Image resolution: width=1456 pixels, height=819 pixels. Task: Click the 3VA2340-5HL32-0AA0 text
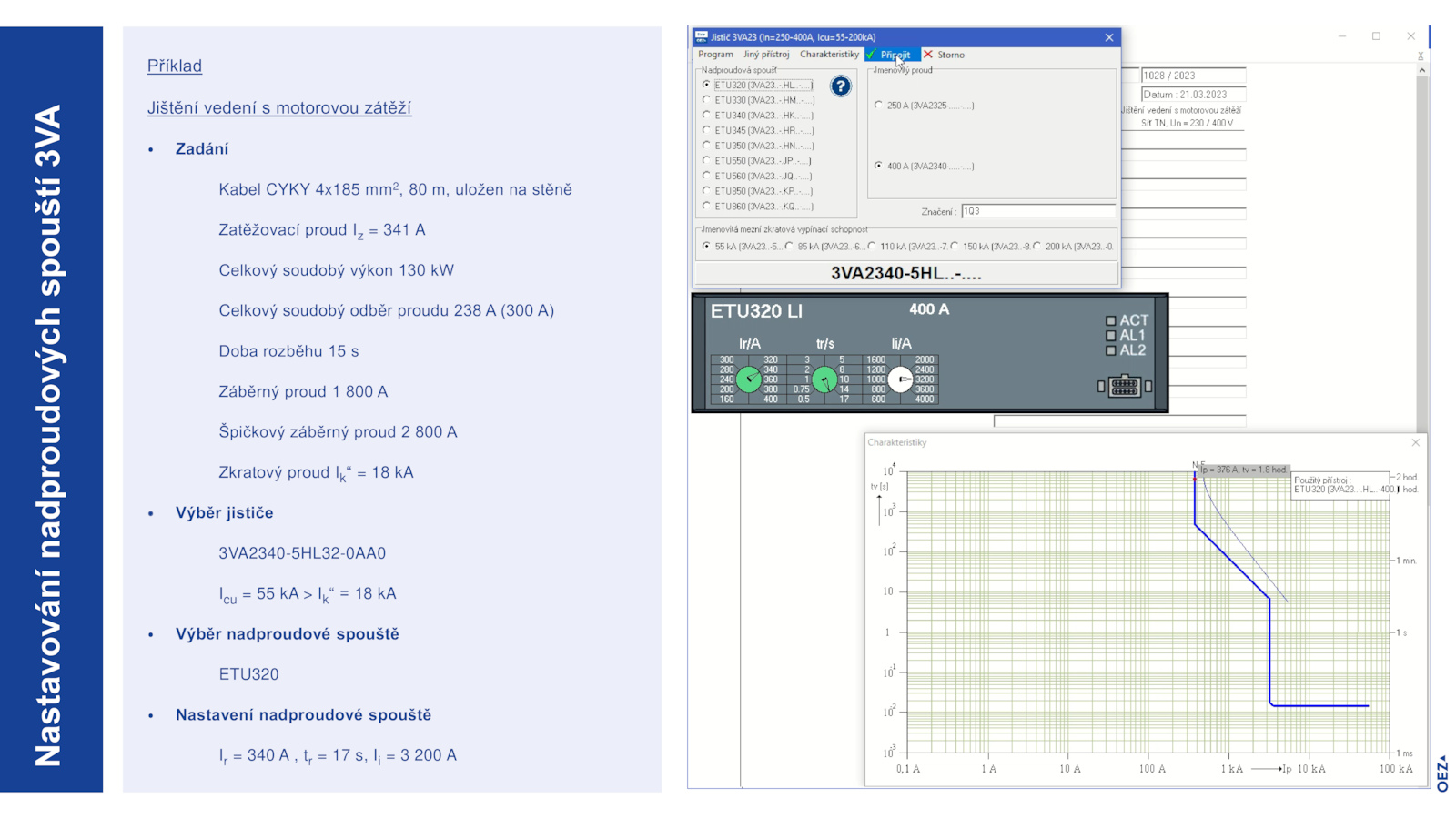[x=302, y=553]
